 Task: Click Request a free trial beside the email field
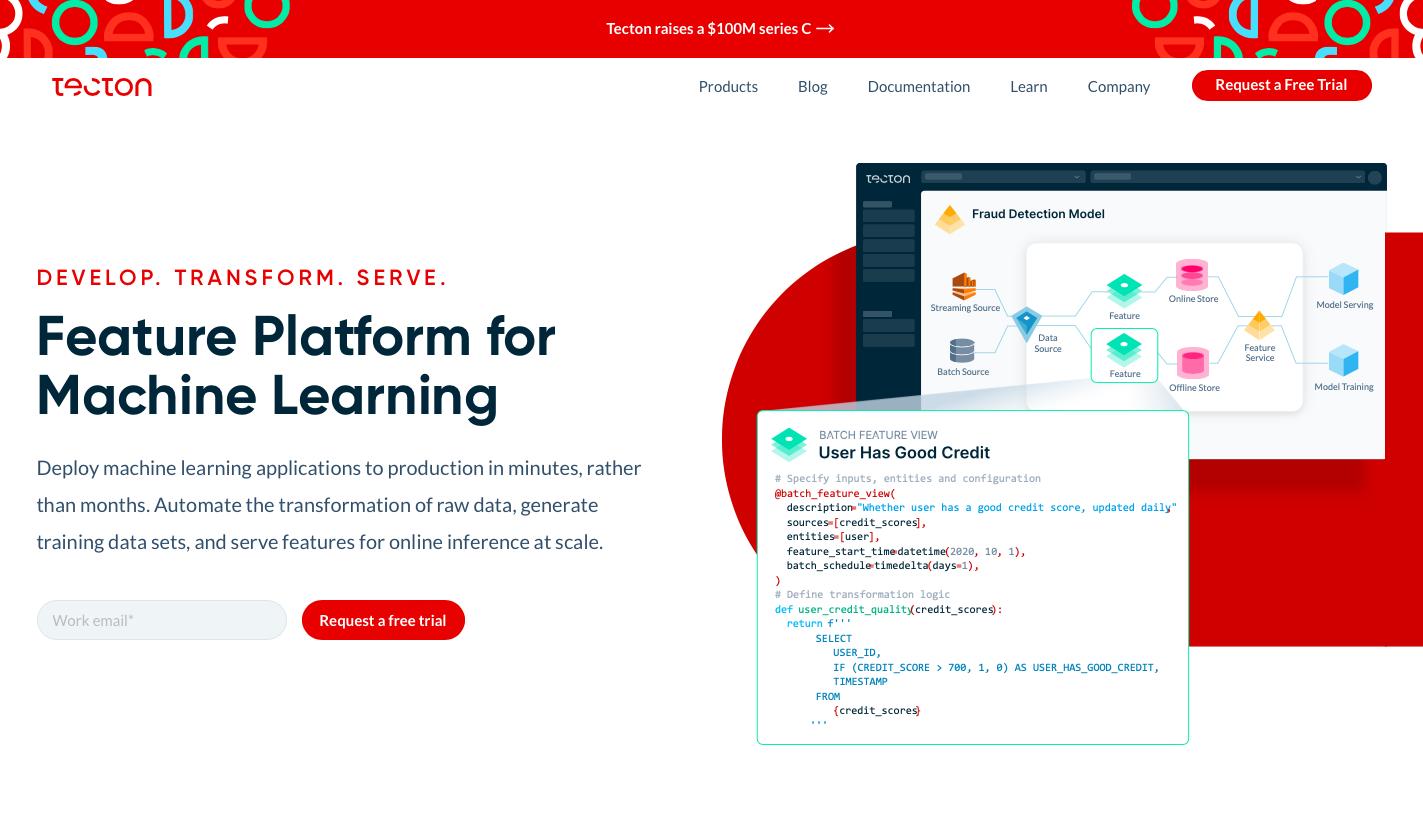click(x=383, y=620)
